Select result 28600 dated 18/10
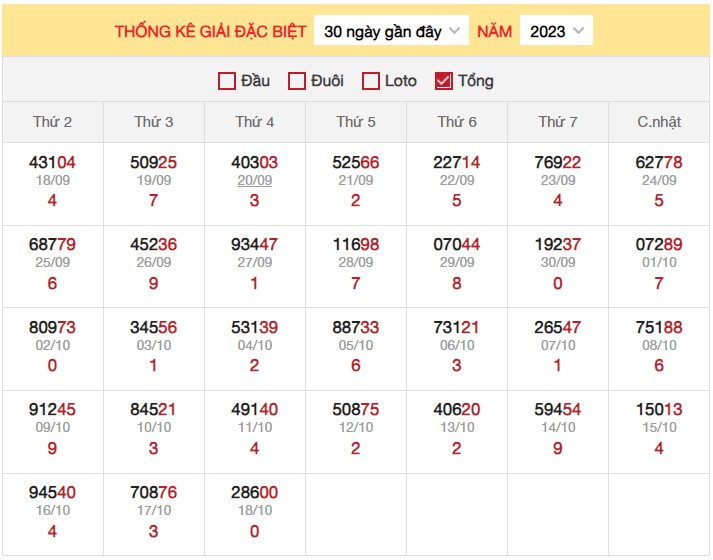The image size is (713, 560). pyautogui.click(x=255, y=492)
